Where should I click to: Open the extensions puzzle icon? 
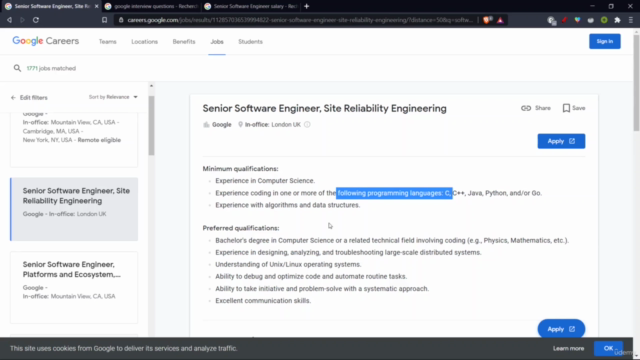(618, 20)
